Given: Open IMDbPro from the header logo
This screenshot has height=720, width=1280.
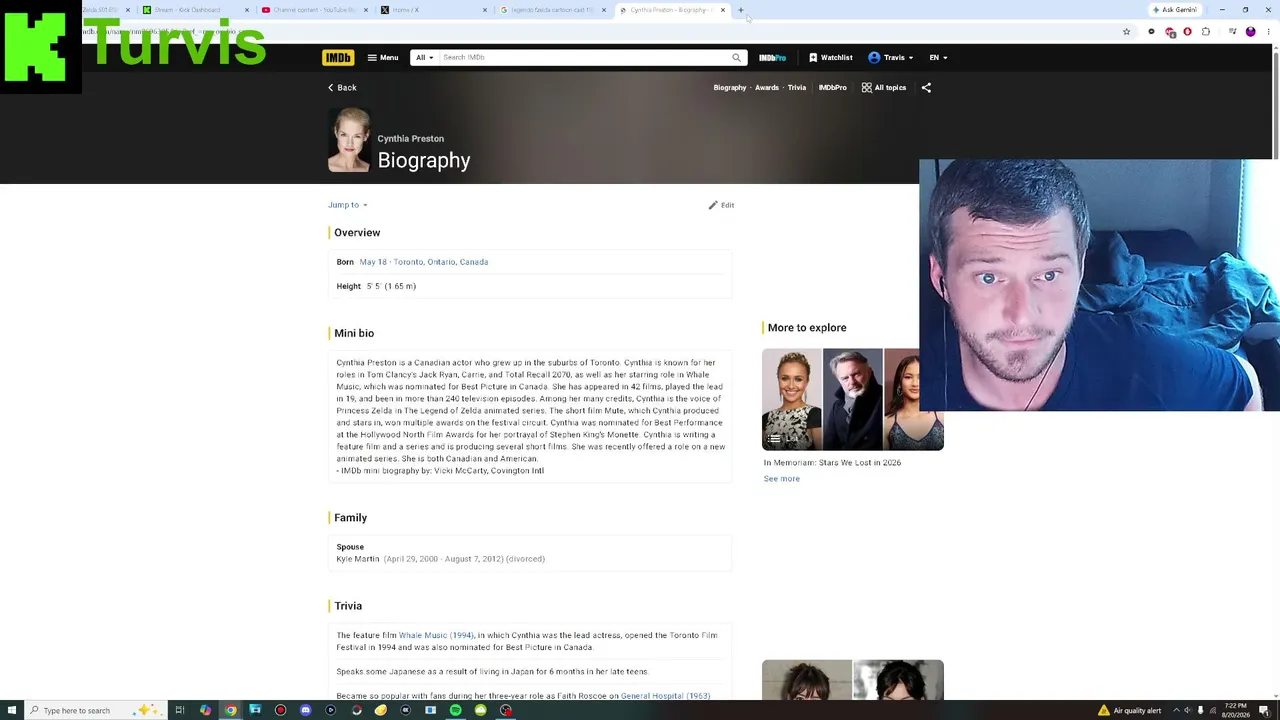Looking at the screenshot, I should pos(772,58).
